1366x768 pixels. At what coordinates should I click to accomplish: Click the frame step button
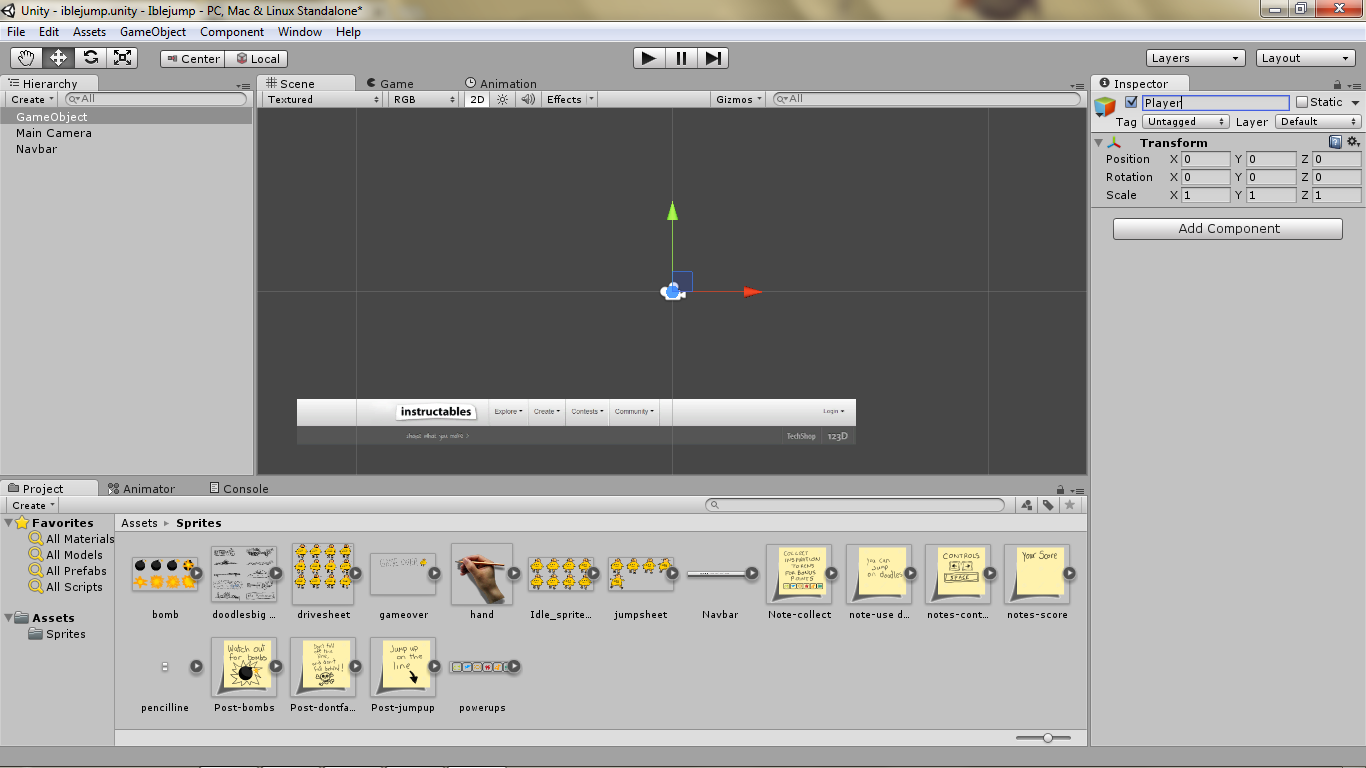click(712, 58)
